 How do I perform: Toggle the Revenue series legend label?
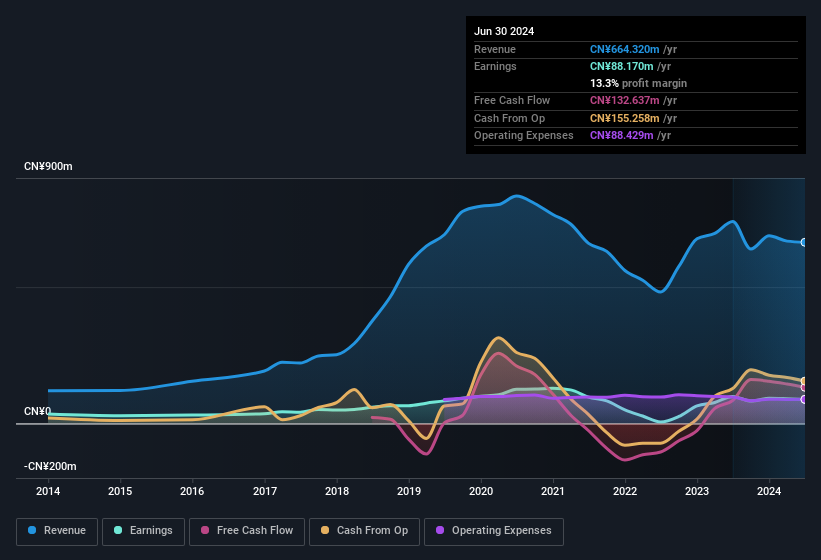65,531
